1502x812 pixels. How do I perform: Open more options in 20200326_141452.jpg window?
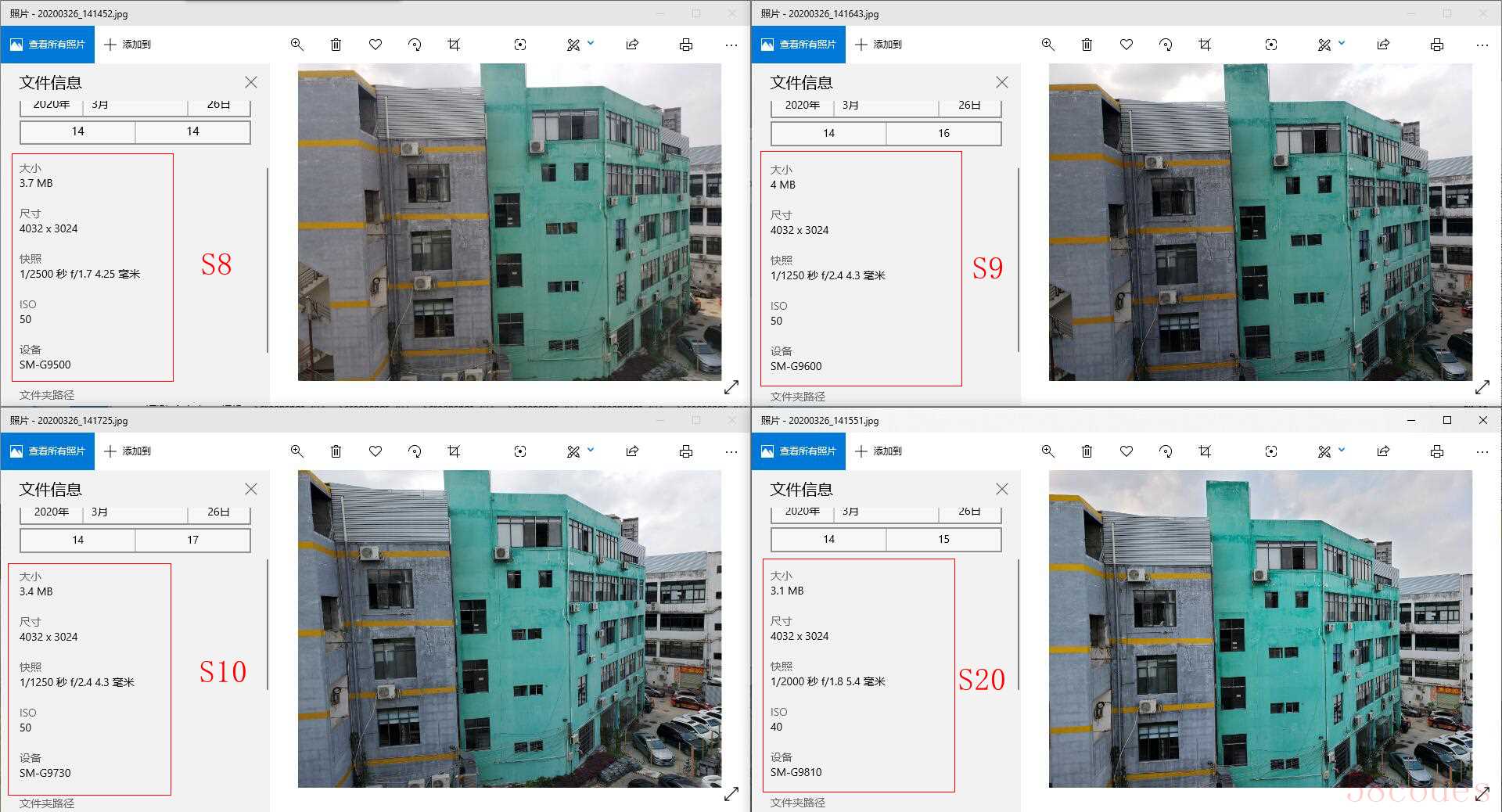731,45
